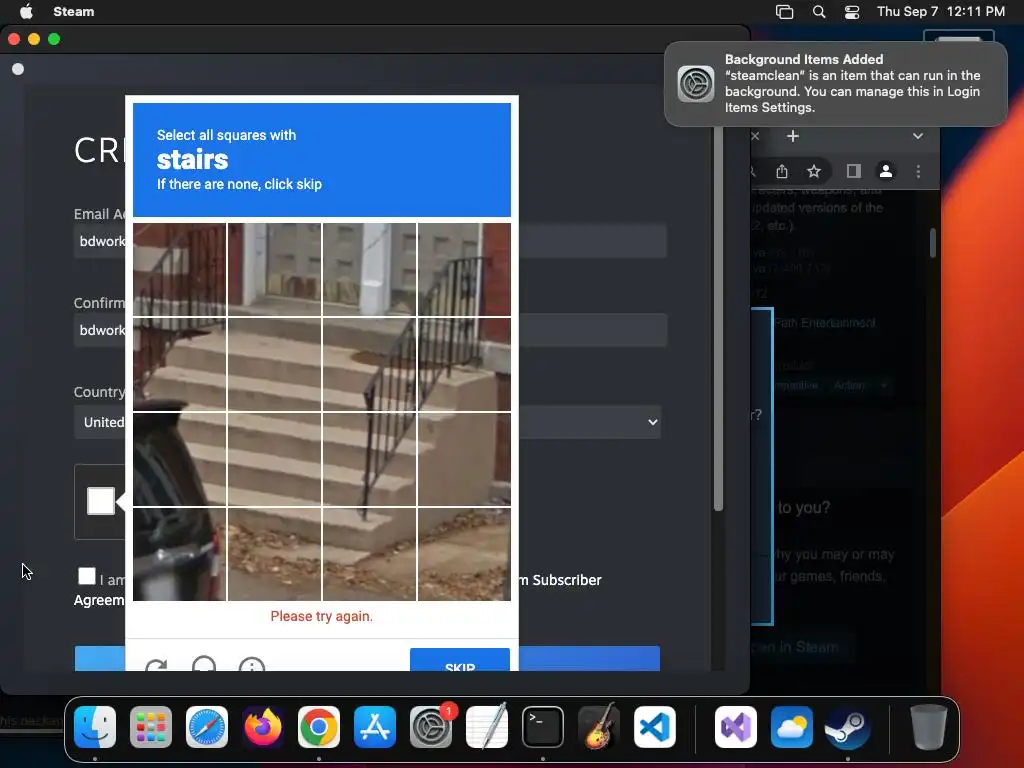
Task: Click the date and time in menu bar
Action: tap(940, 11)
